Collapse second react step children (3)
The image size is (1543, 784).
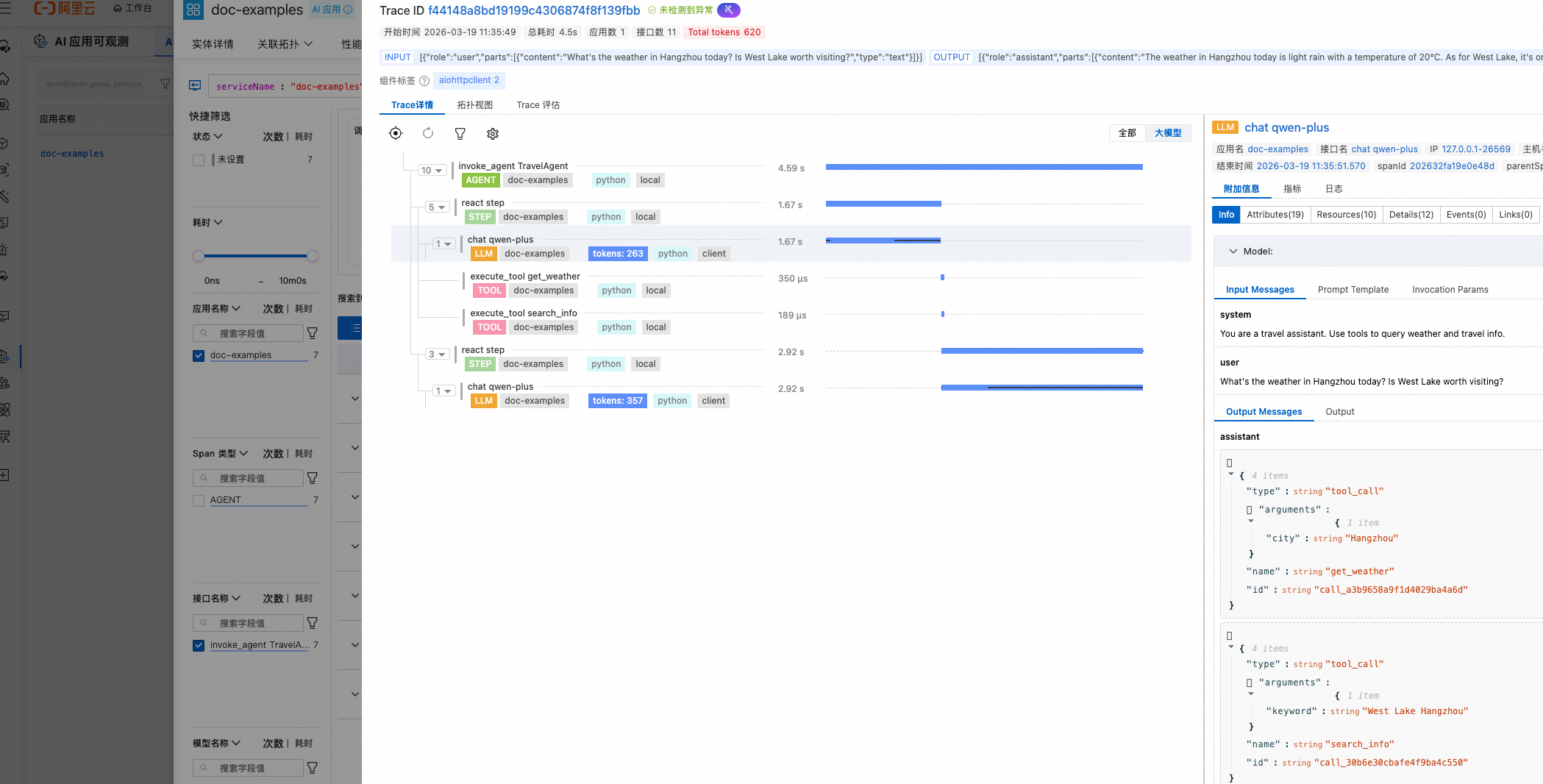click(437, 354)
